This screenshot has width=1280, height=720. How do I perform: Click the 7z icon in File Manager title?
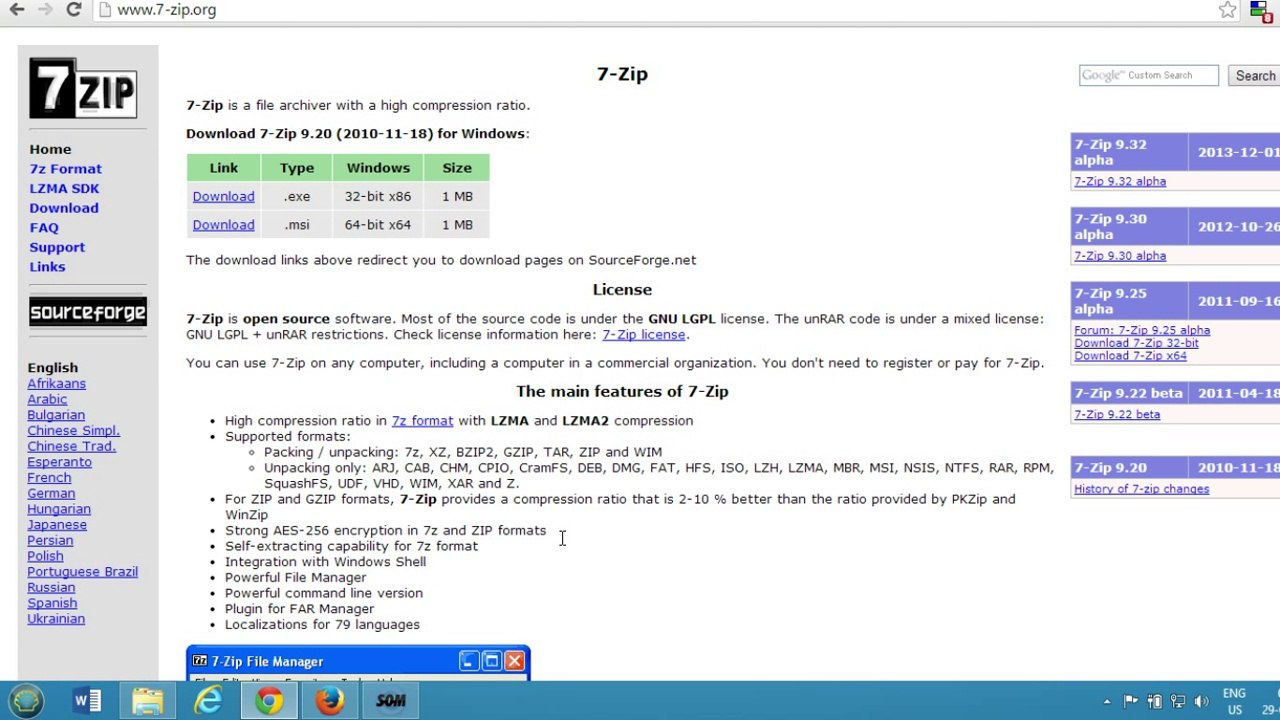pos(200,661)
